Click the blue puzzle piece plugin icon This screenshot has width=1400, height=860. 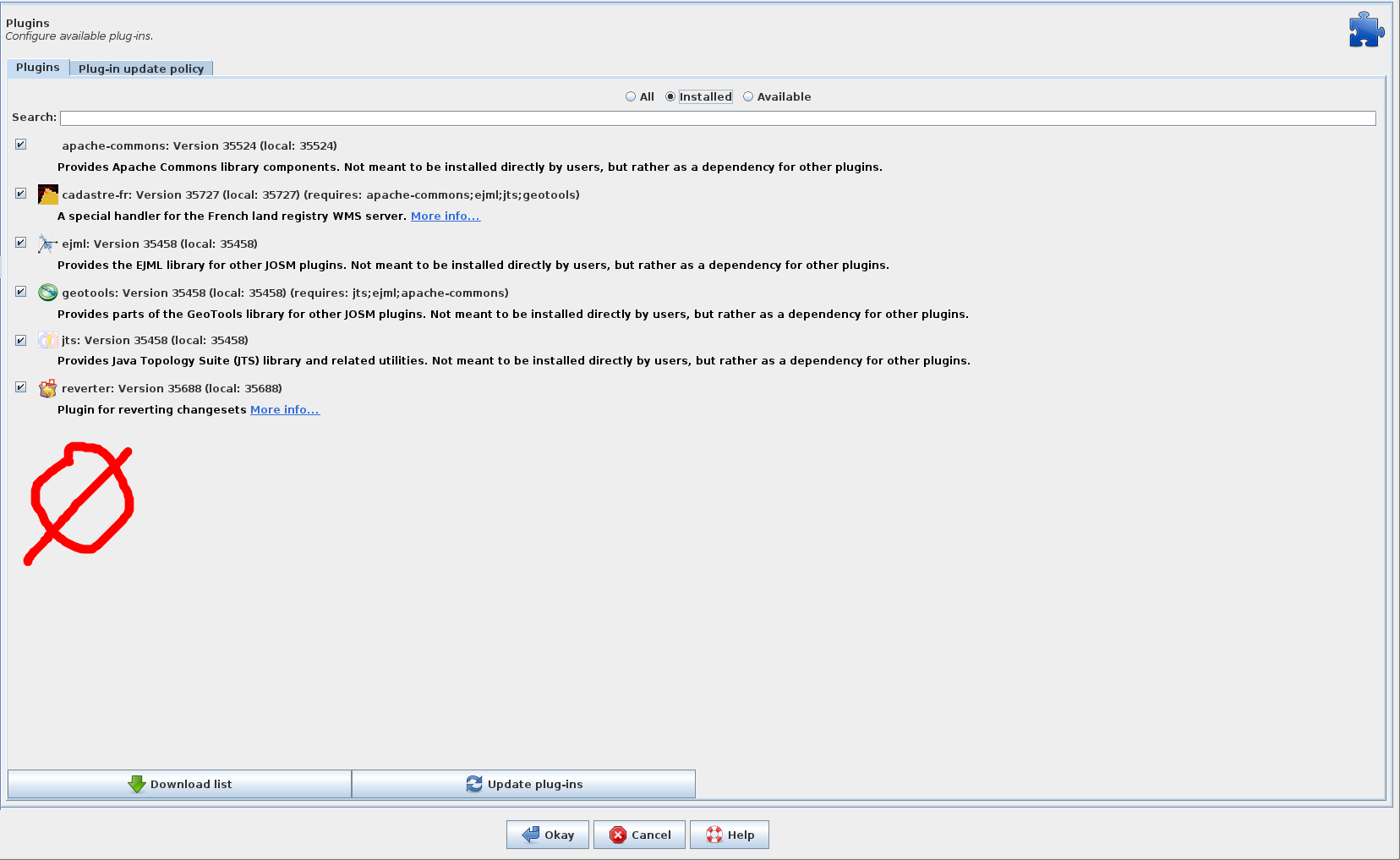click(1365, 30)
